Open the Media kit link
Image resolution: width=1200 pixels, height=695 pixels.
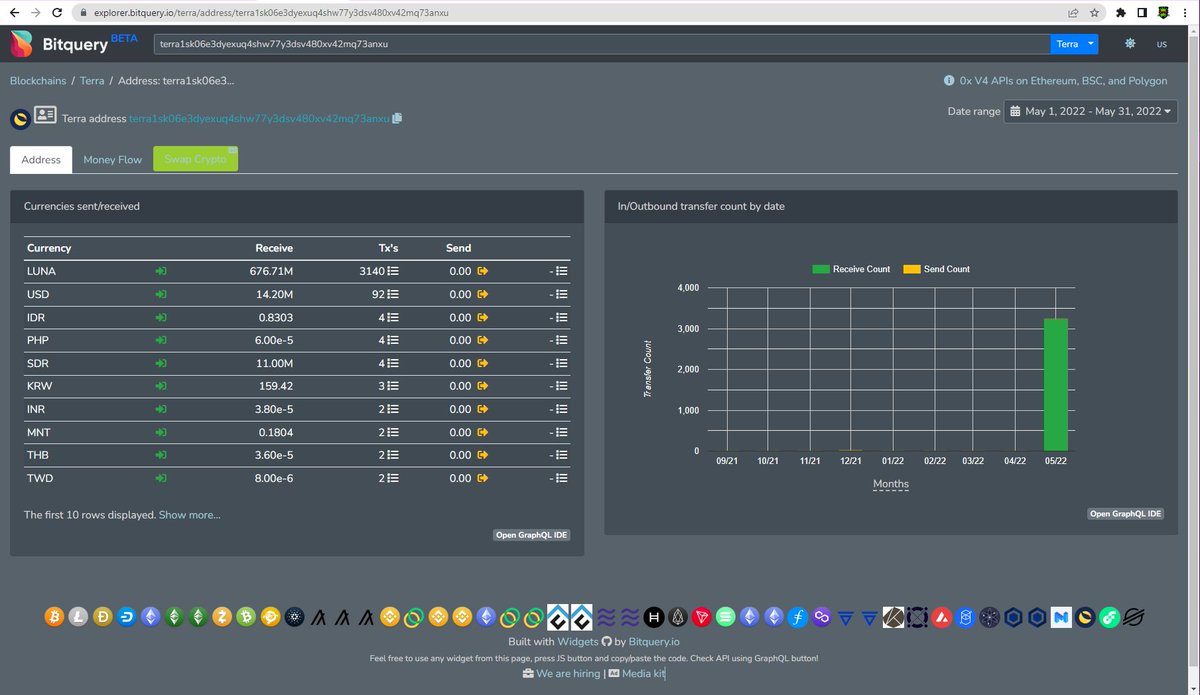click(x=636, y=674)
